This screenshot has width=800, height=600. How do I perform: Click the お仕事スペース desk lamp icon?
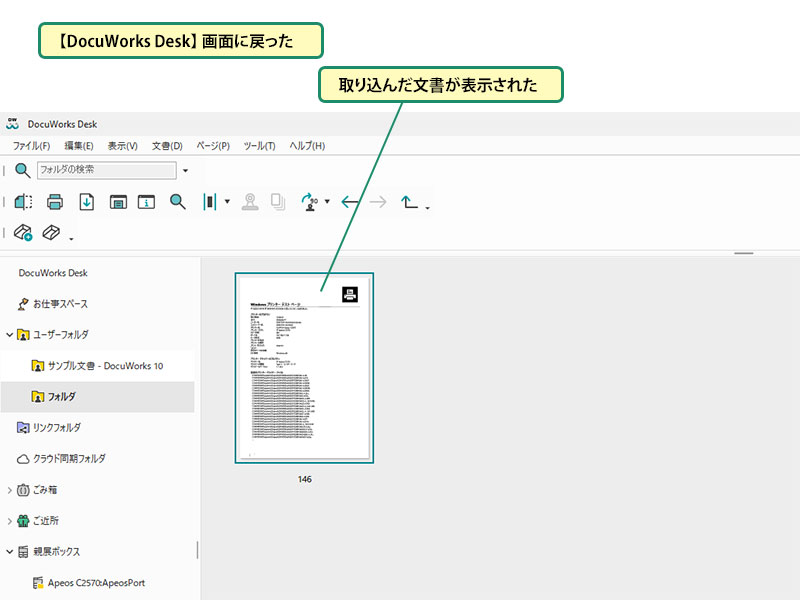tap(23, 304)
